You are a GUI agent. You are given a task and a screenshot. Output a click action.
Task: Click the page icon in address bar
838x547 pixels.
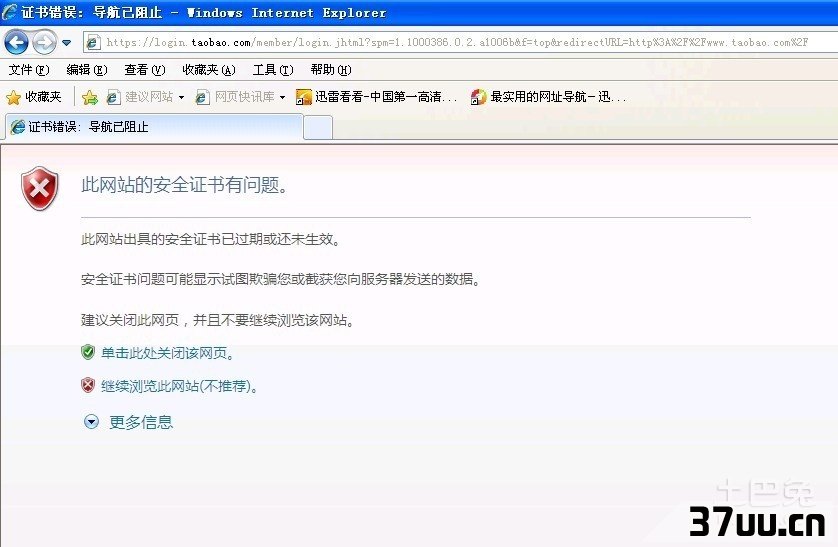(93, 42)
